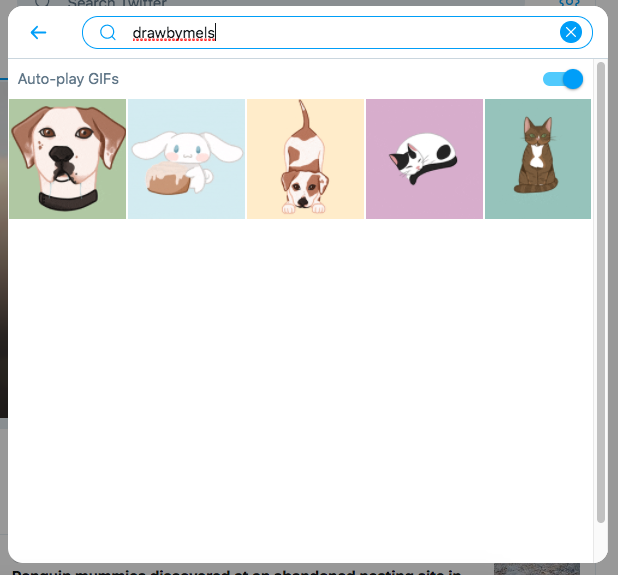Click the magnifier icon in GIF search
This screenshot has width=618, height=575.
pos(107,32)
